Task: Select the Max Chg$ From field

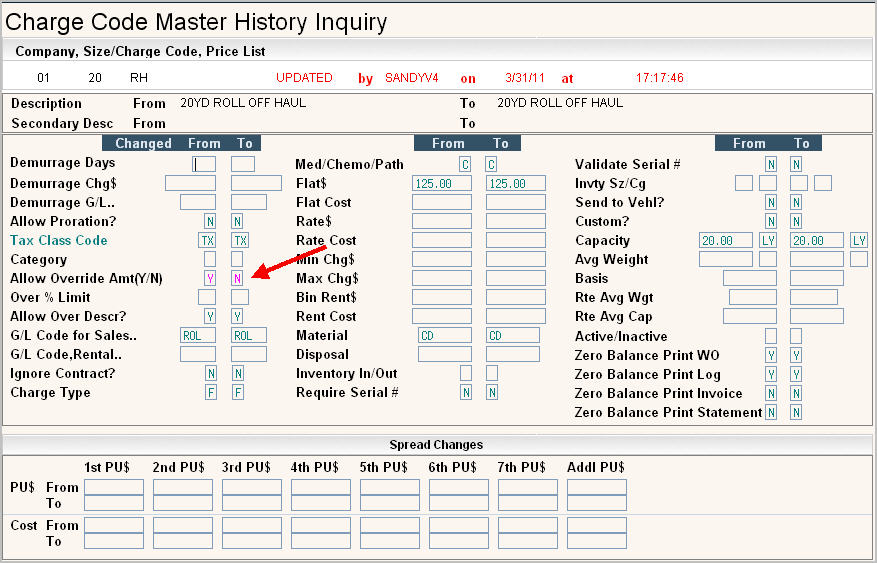Action: (x=442, y=278)
